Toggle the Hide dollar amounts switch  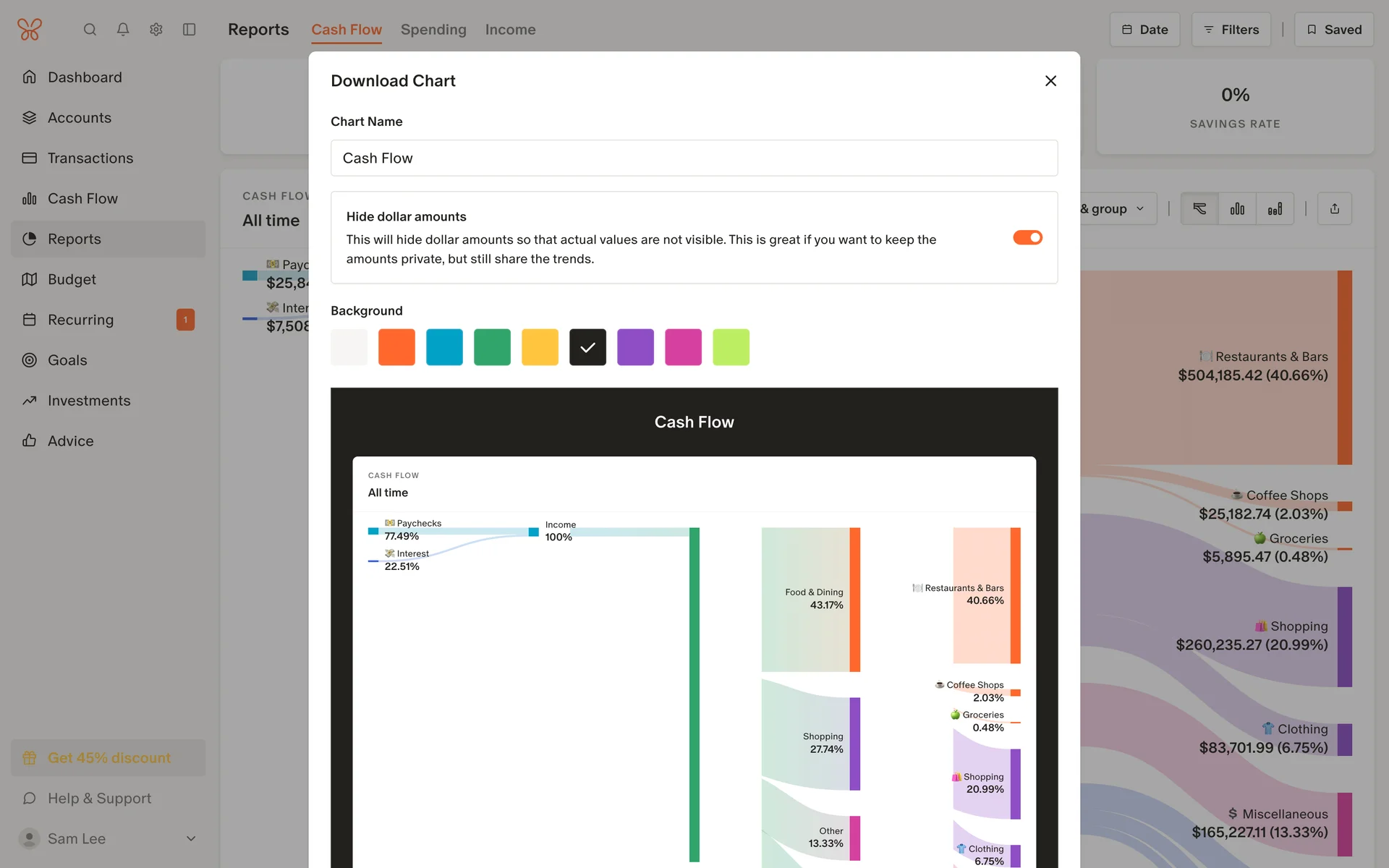point(1027,237)
